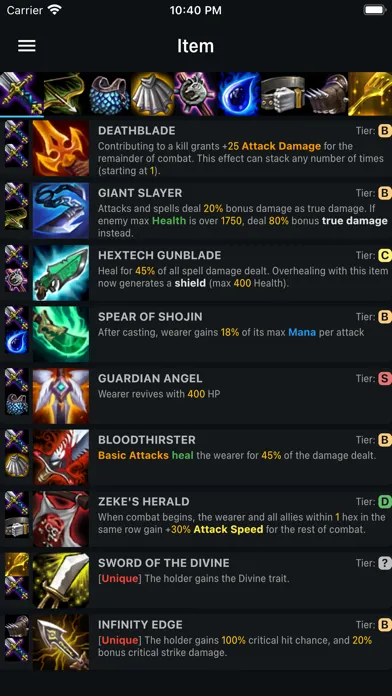Tap the golden Spatula component icon

[370, 94]
